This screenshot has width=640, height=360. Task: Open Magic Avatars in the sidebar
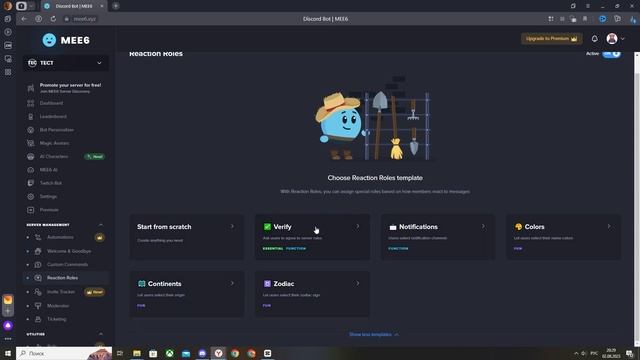[54, 143]
